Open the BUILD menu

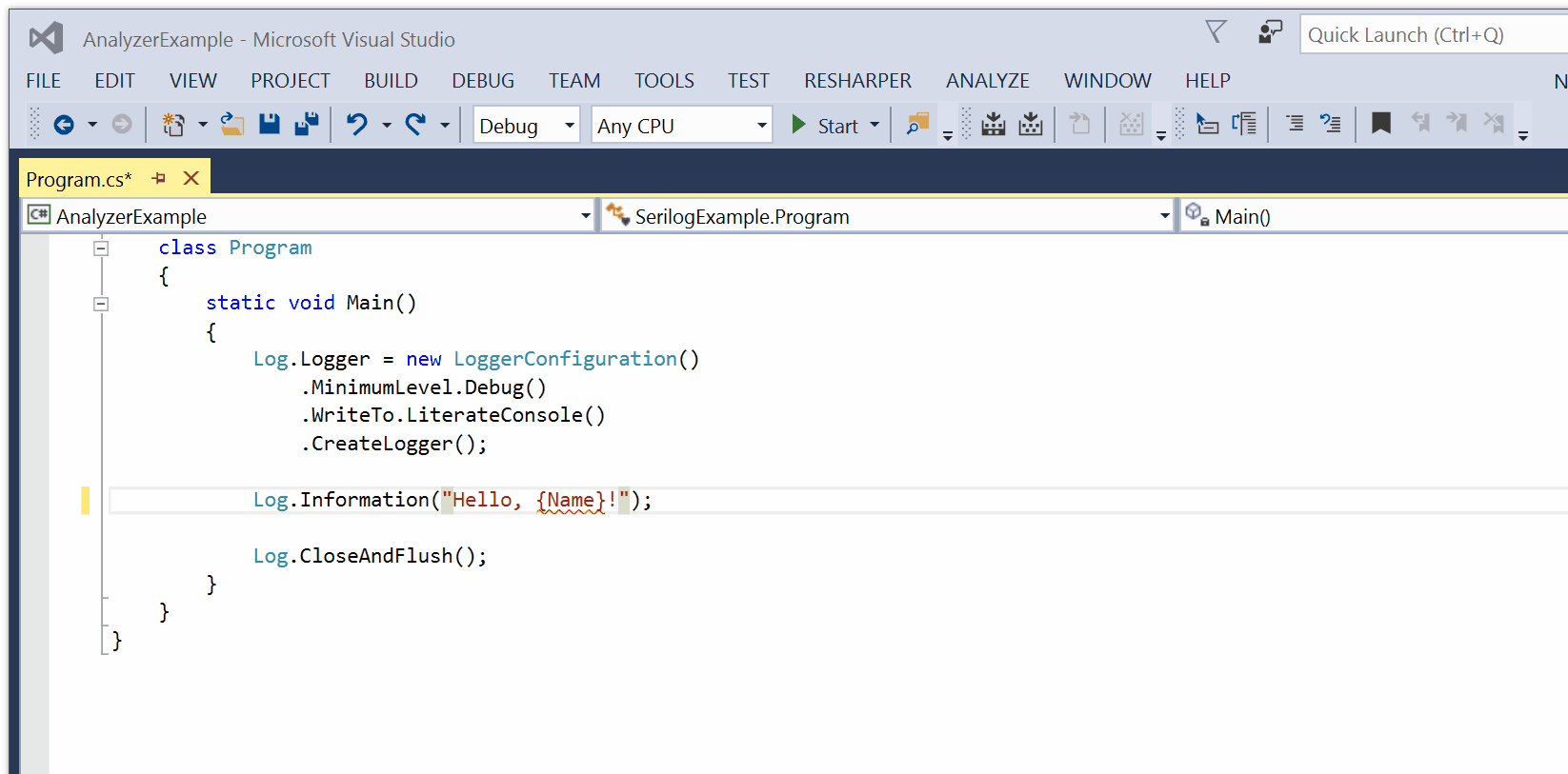click(391, 81)
